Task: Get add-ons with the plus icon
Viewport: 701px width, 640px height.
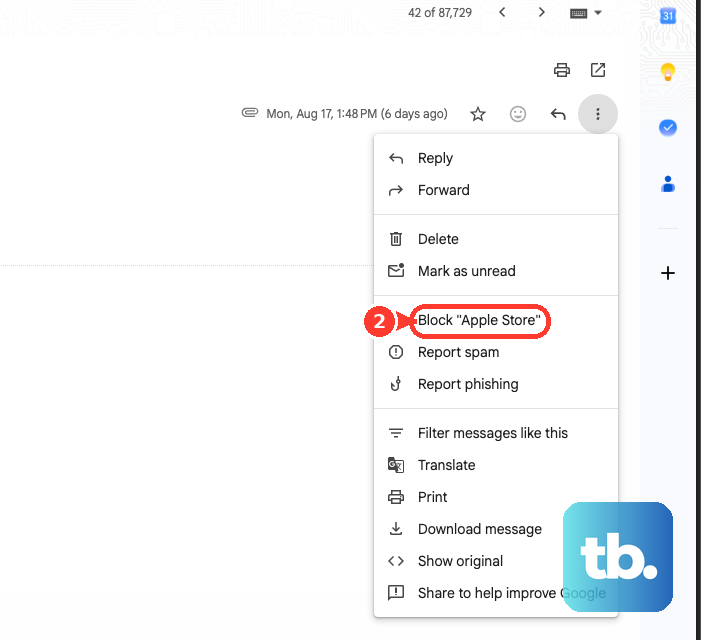Action: [668, 273]
